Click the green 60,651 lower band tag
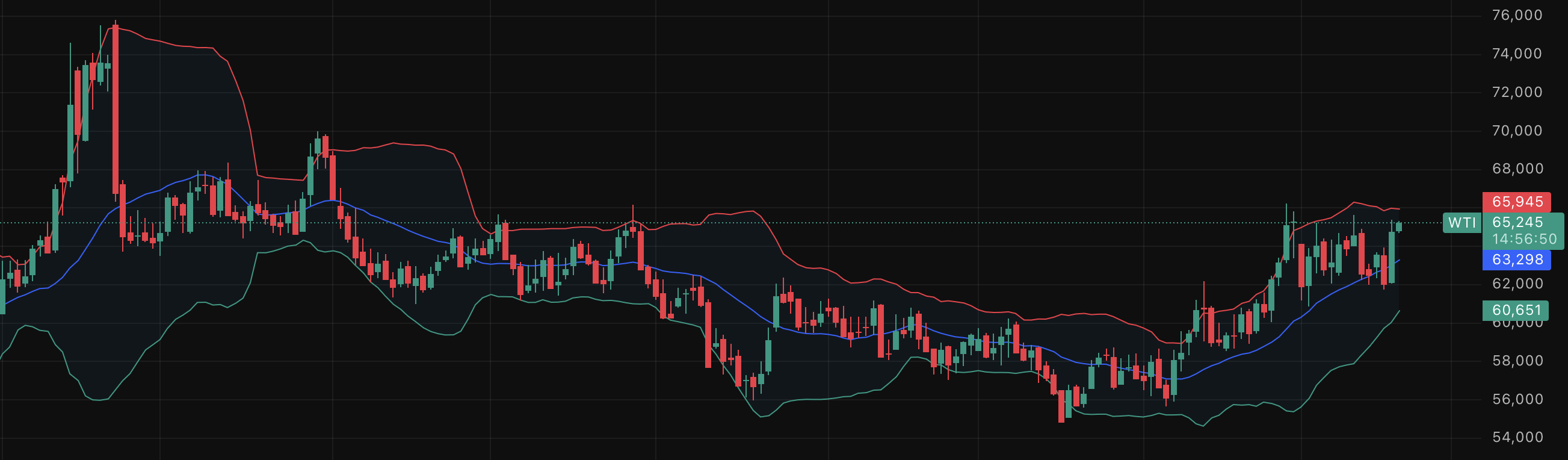The width and height of the screenshot is (1568, 460). 1517,310
